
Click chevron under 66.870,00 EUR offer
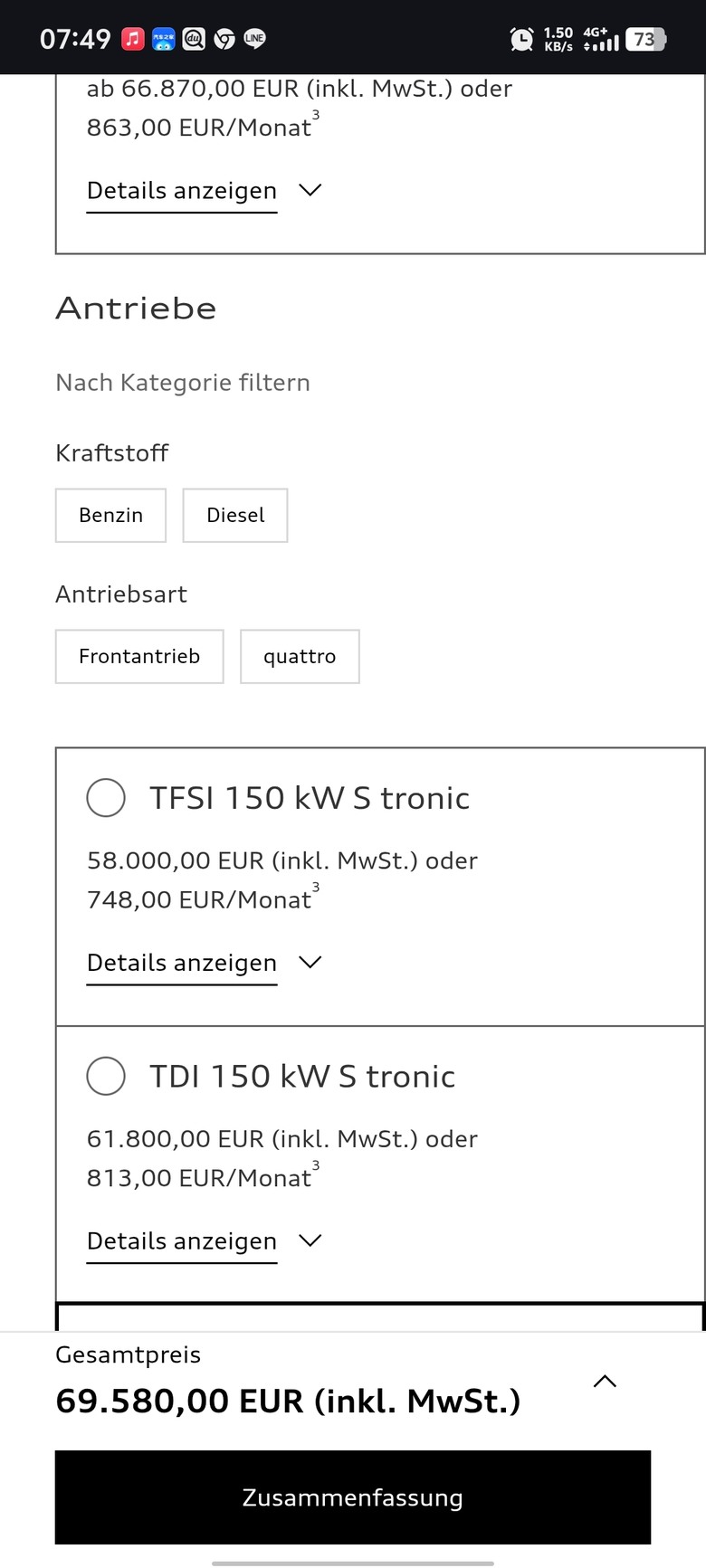(310, 190)
